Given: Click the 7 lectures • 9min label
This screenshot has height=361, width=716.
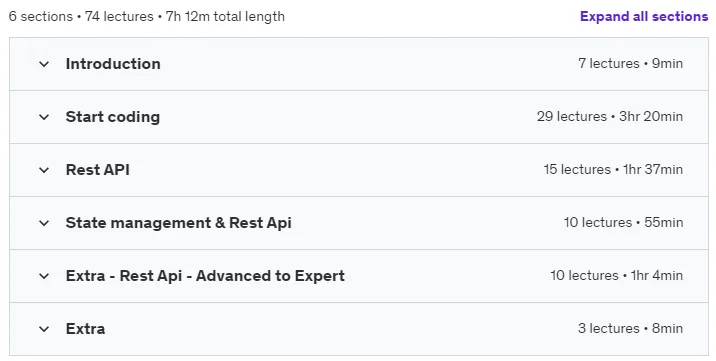Looking at the screenshot, I should pos(631,63).
